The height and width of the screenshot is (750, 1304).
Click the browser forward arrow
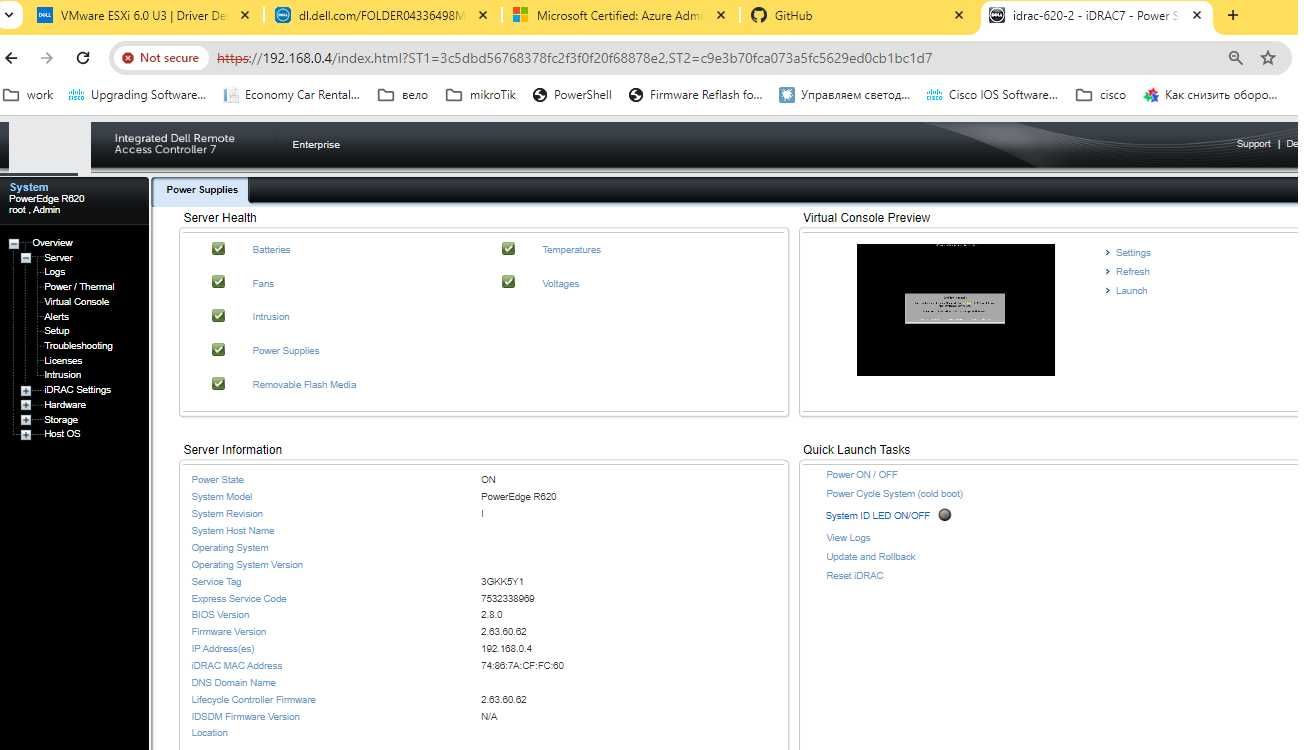[47, 58]
